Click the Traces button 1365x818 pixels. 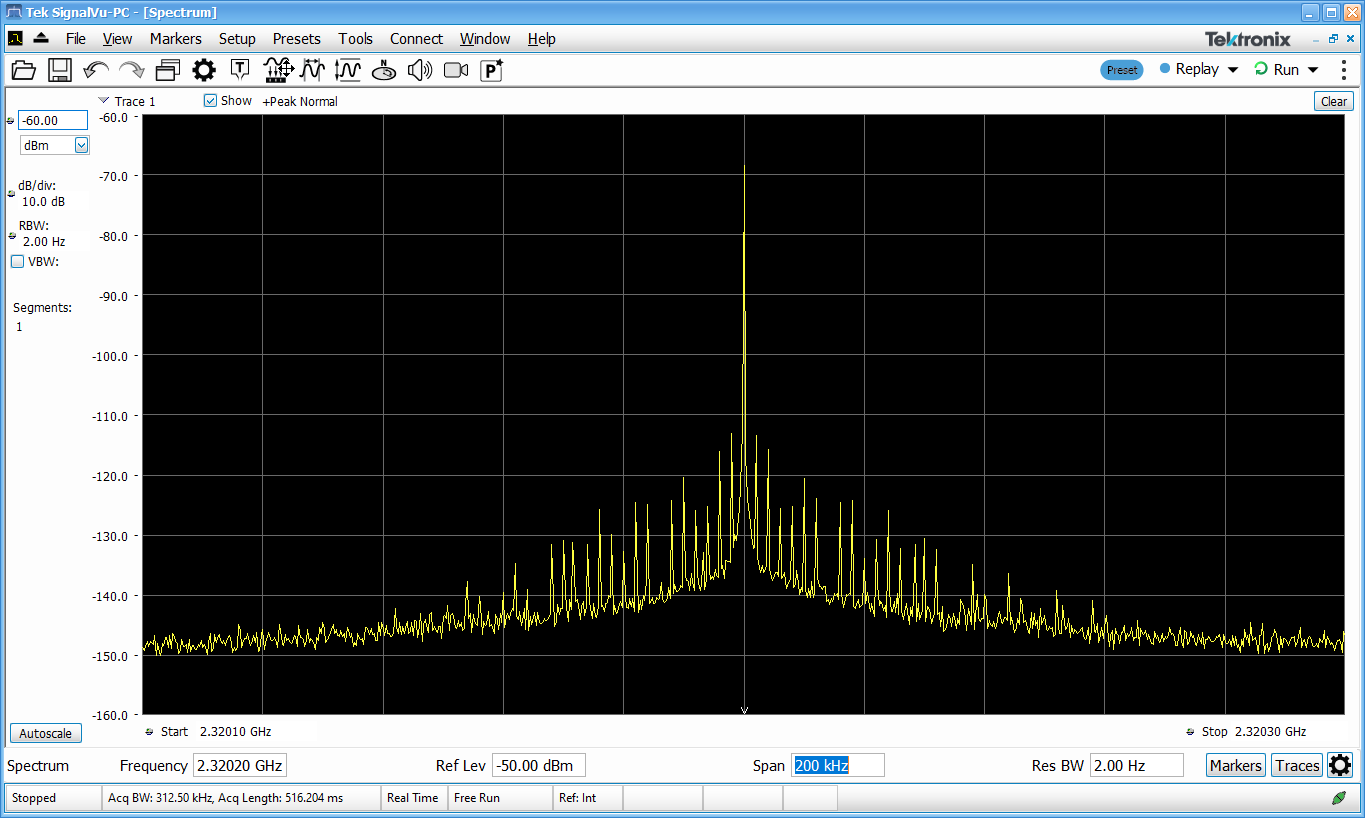coord(1297,766)
